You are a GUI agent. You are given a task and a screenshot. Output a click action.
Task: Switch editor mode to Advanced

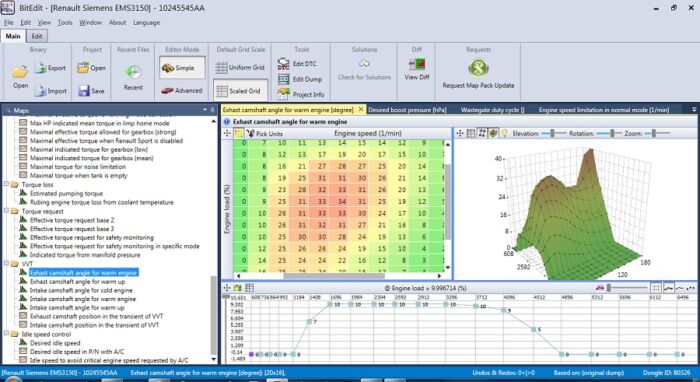[182, 91]
